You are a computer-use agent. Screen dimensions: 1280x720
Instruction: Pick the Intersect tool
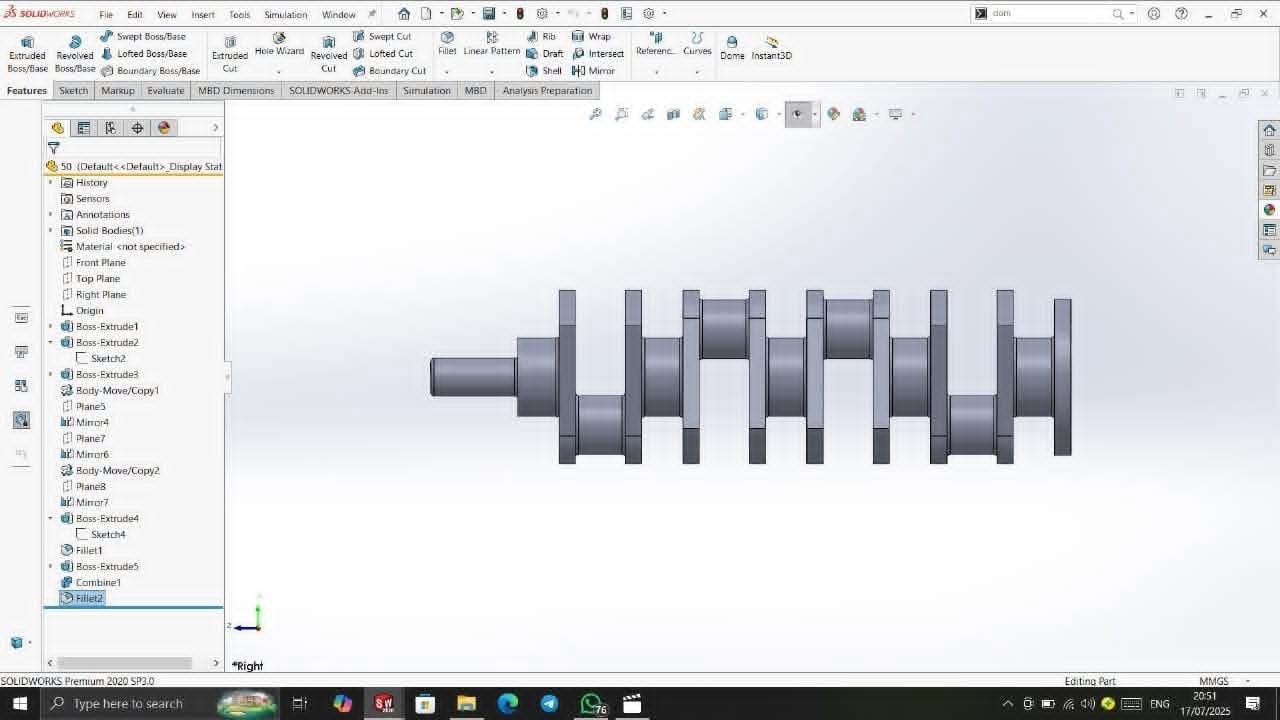pos(598,54)
